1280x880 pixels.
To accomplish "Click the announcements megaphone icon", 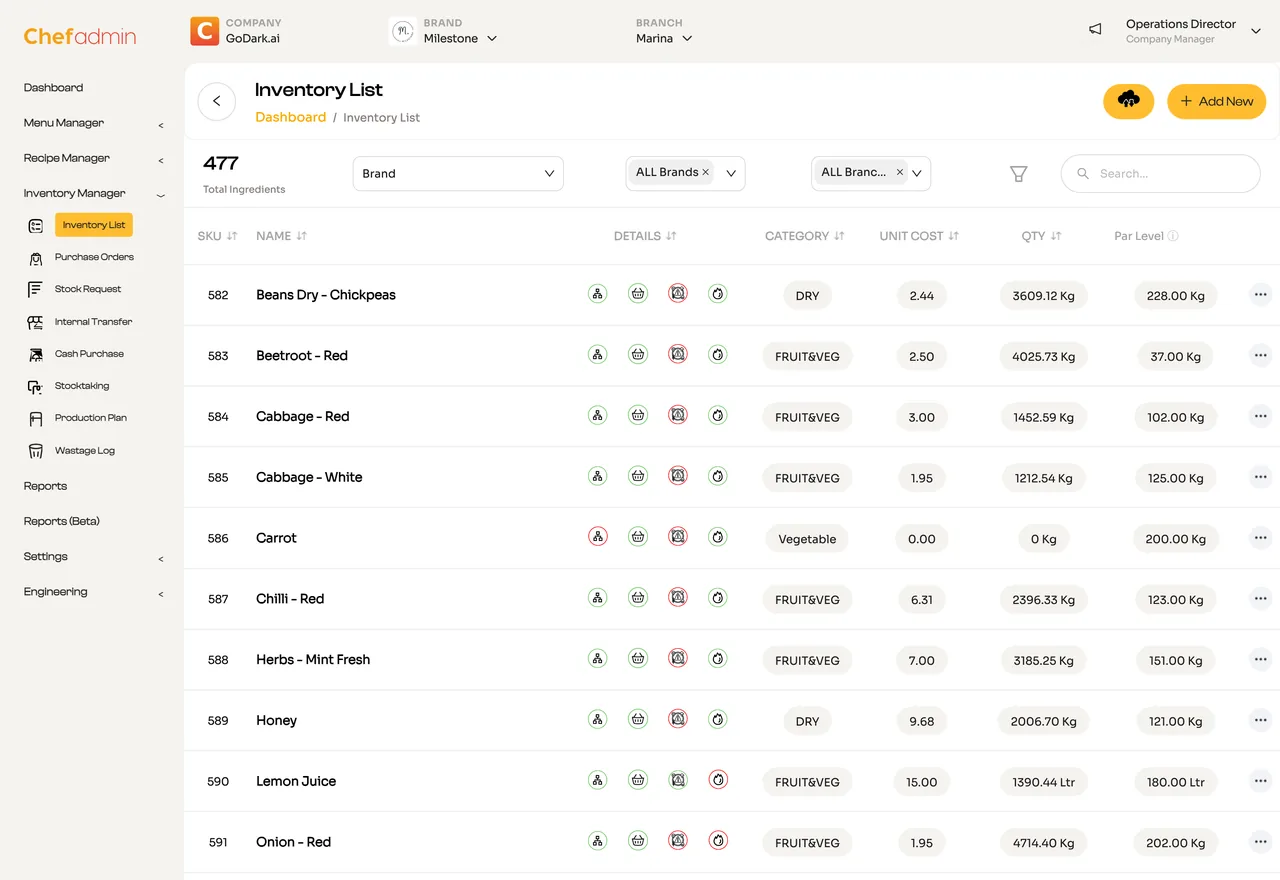I will 1095,30.
